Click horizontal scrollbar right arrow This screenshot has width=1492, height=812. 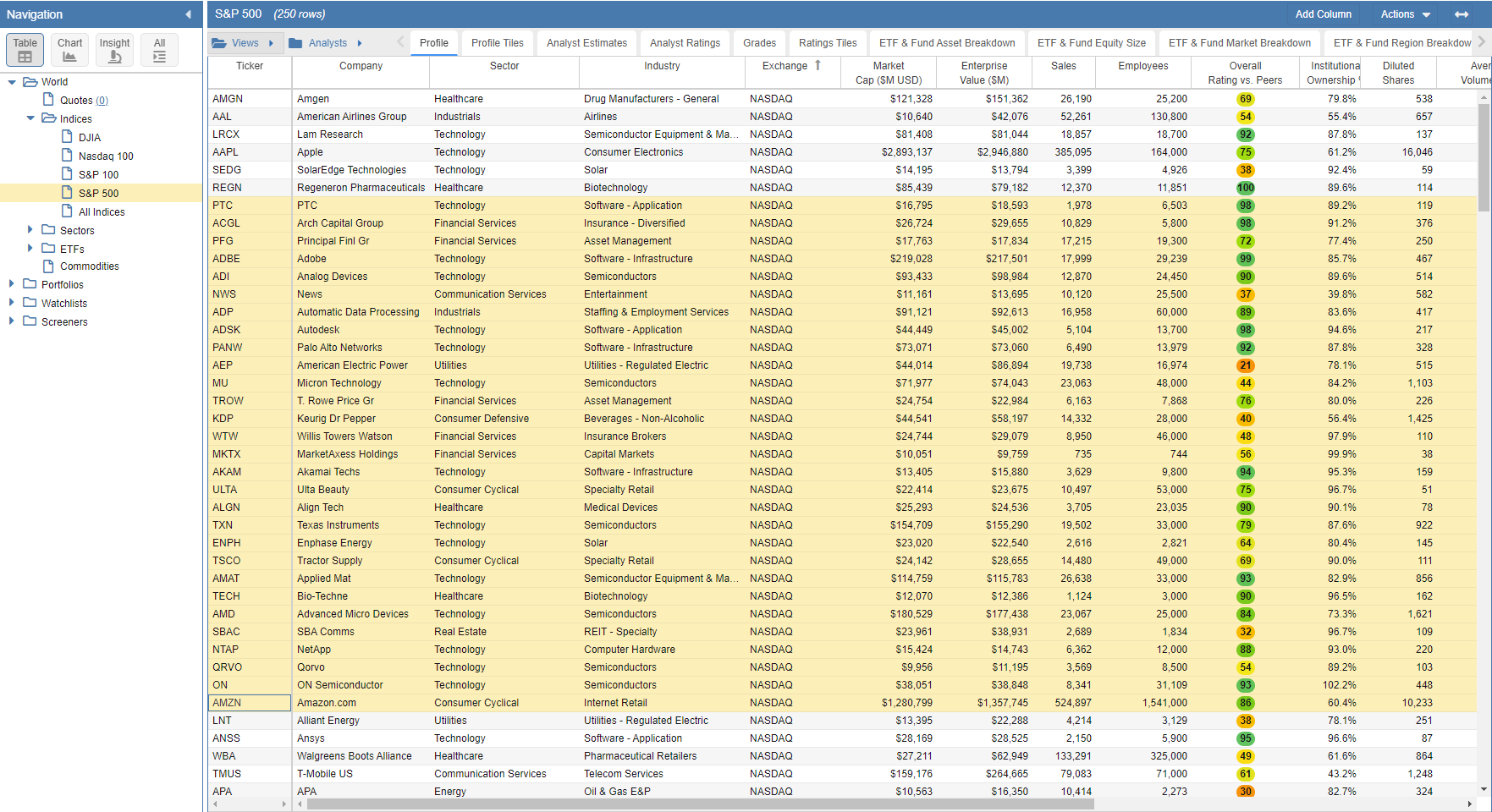1470,804
